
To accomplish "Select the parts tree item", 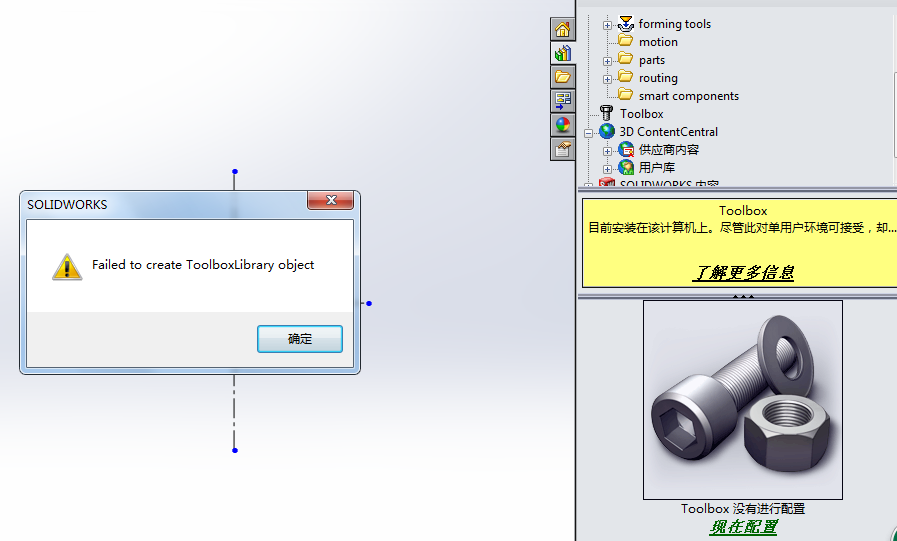I will [x=652, y=60].
